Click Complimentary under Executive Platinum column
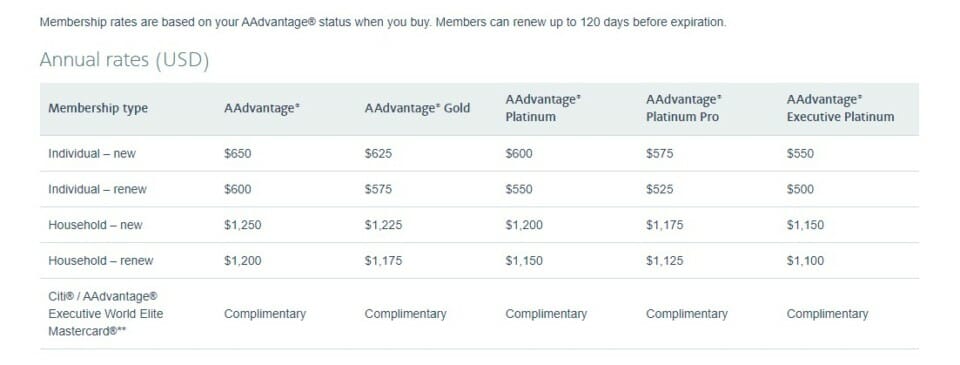 pyautogui.click(x=827, y=314)
